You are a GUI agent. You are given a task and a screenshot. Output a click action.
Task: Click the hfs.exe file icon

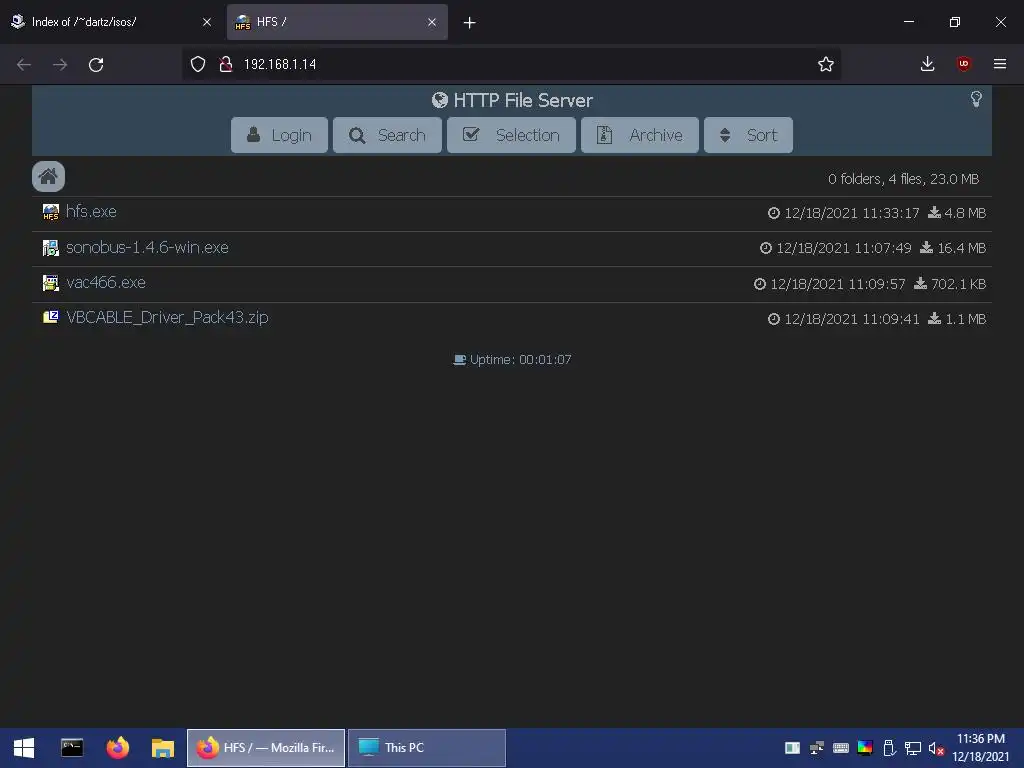(x=50, y=212)
